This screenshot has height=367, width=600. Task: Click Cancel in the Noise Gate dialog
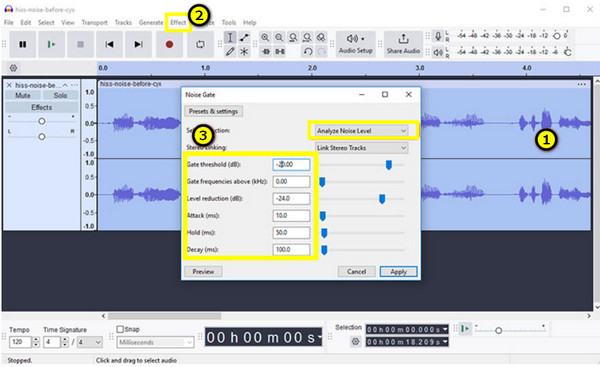tap(356, 271)
